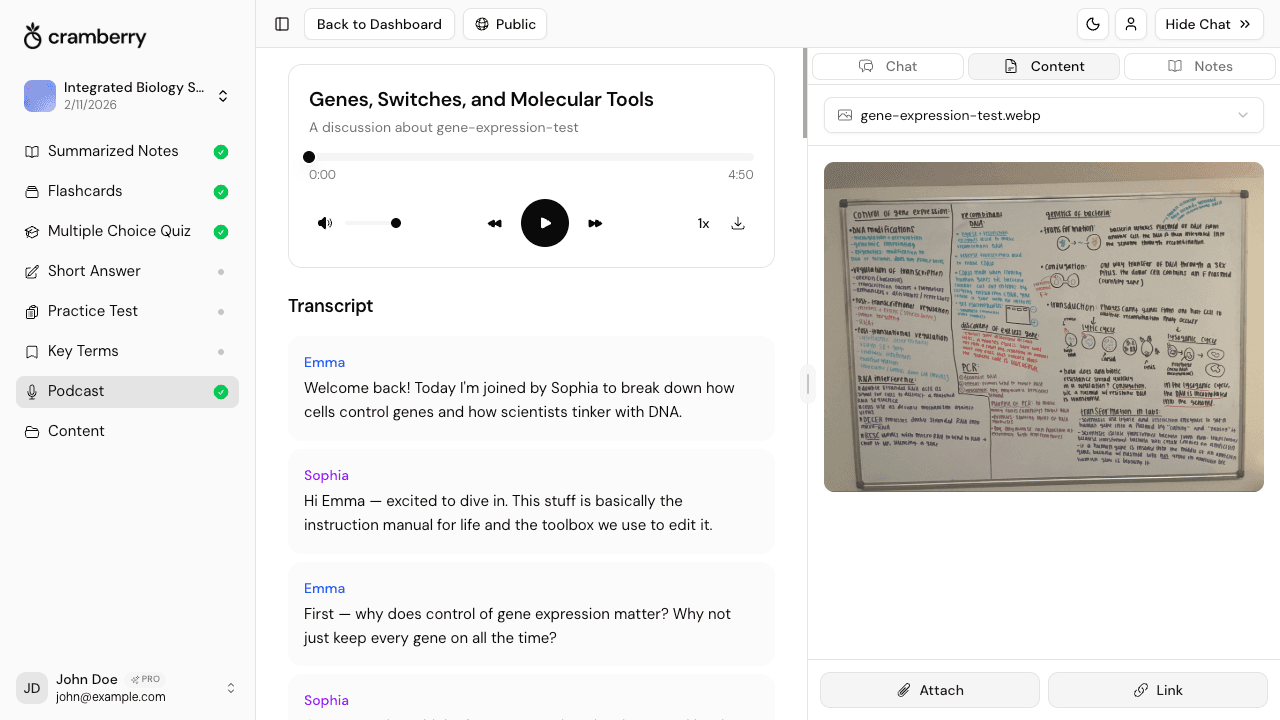The width and height of the screenshot is (1280, 720).
Task: Toggle dark mode with the moon icon
Action: [x=1093, y=24]
